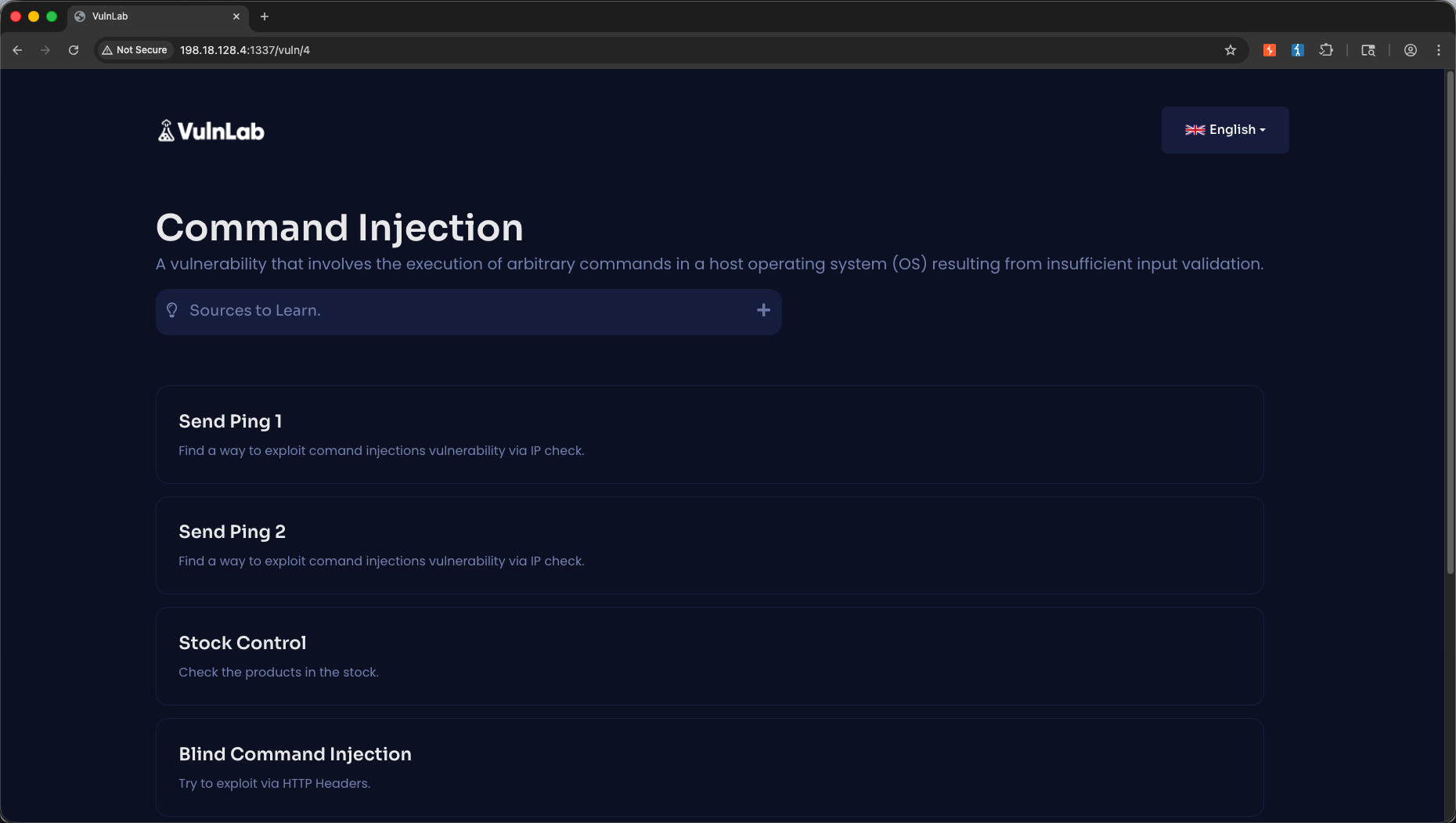This screenshot has height=823, width=1456.
Task: Open the browser profile icon
Action: click(x=1411, y=50)
